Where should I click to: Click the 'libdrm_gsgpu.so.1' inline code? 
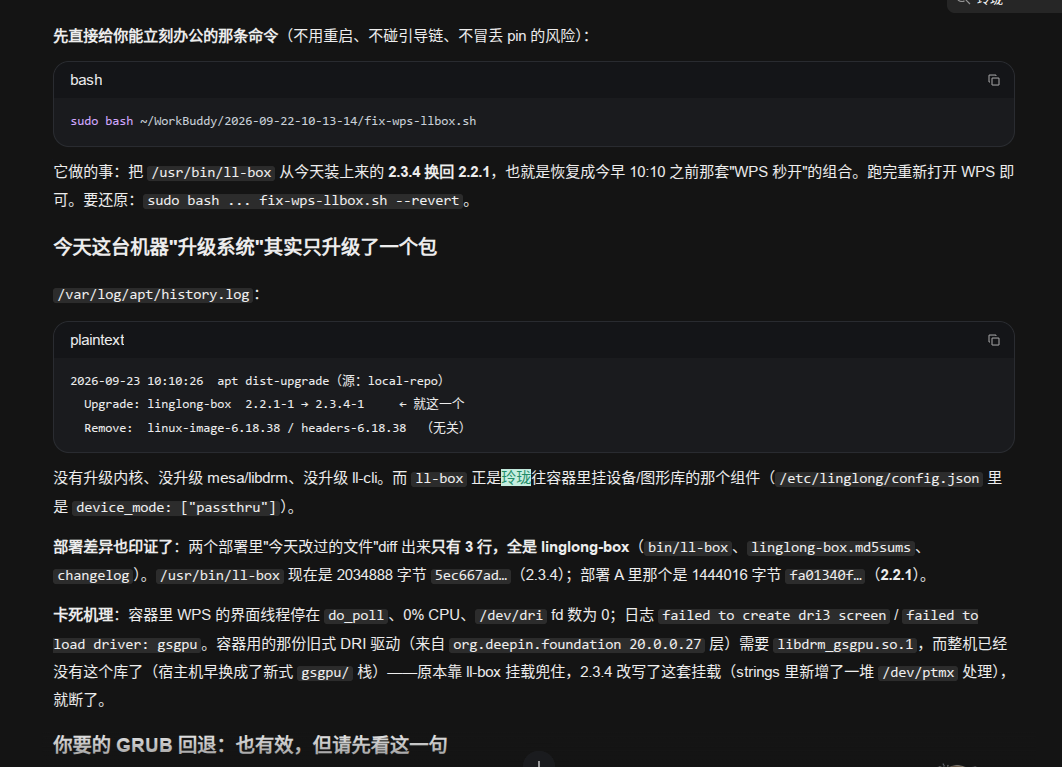click(845, 644)
